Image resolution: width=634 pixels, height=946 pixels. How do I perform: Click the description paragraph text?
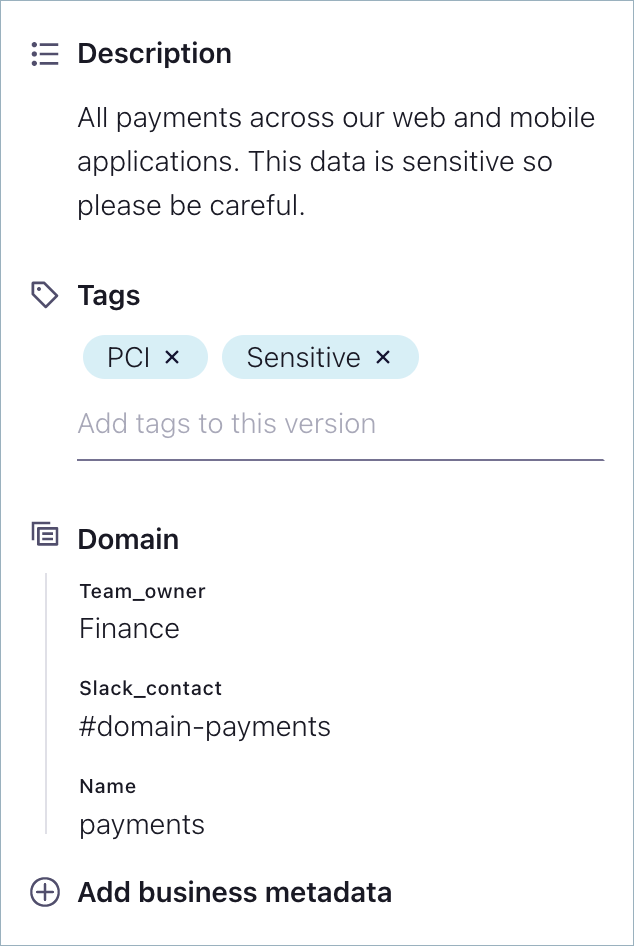coord(336,161)
